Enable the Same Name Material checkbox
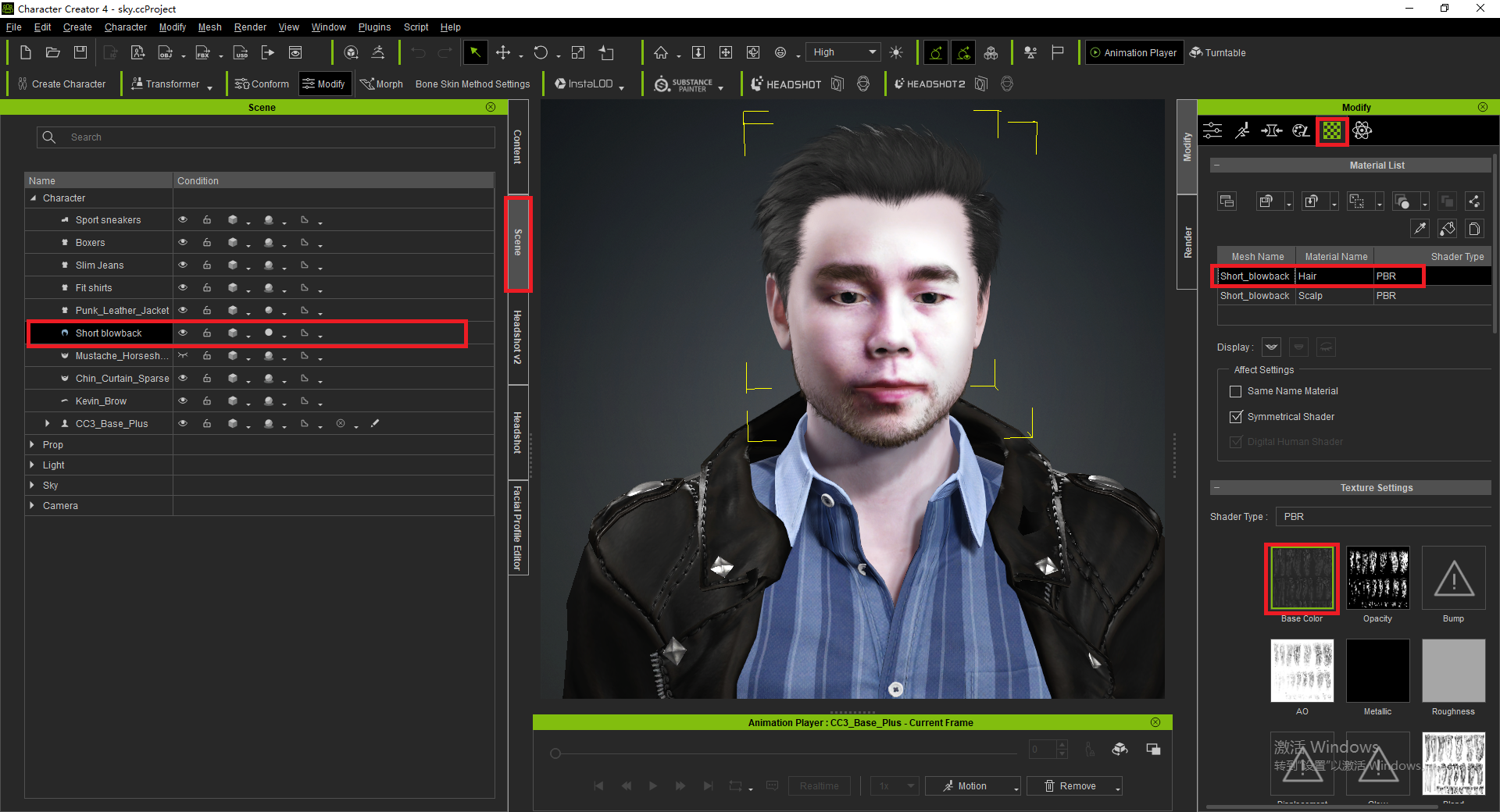The image size is (1500, 812). 1235,391
